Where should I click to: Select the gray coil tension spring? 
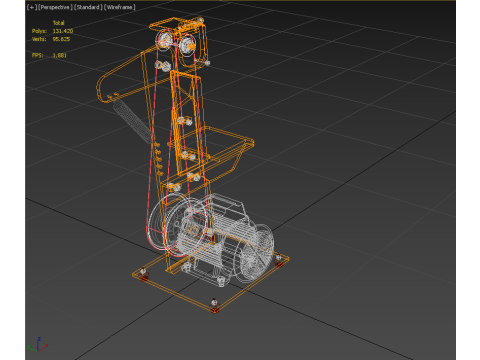pyautogui.click(x=132, y=122)
